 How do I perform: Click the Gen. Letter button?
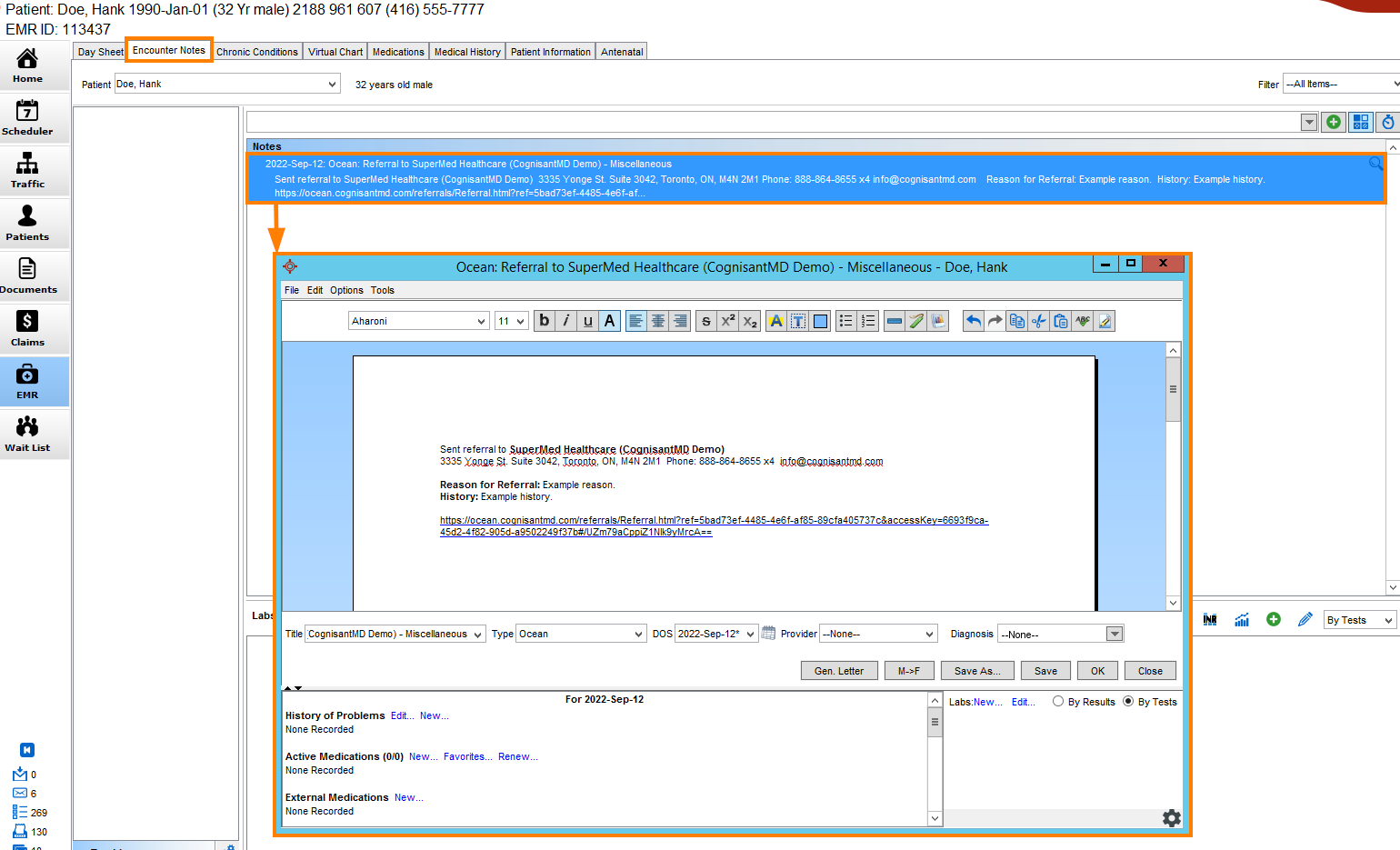click(x=839, y=671)
